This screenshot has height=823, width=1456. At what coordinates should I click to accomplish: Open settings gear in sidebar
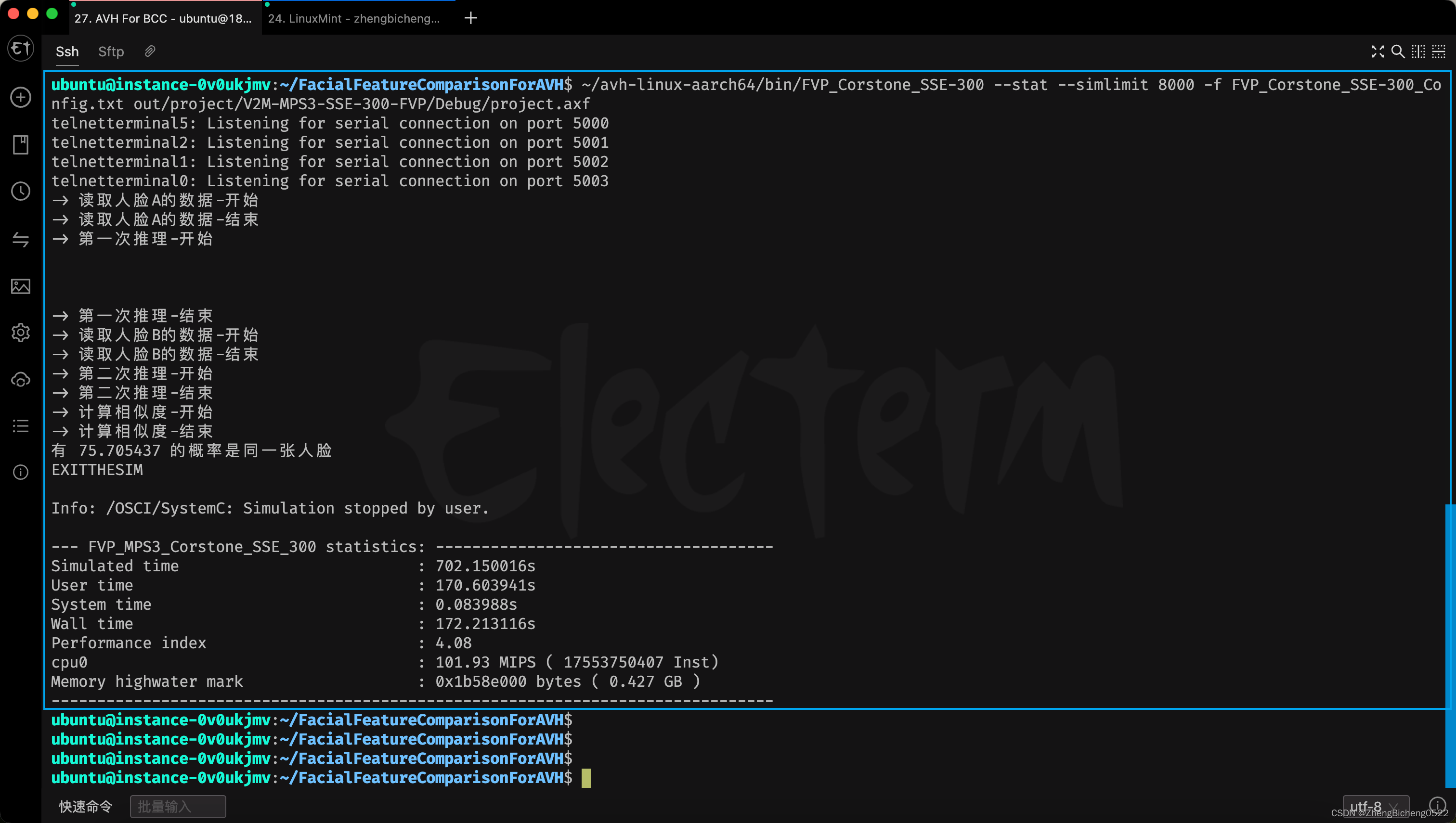21,333
